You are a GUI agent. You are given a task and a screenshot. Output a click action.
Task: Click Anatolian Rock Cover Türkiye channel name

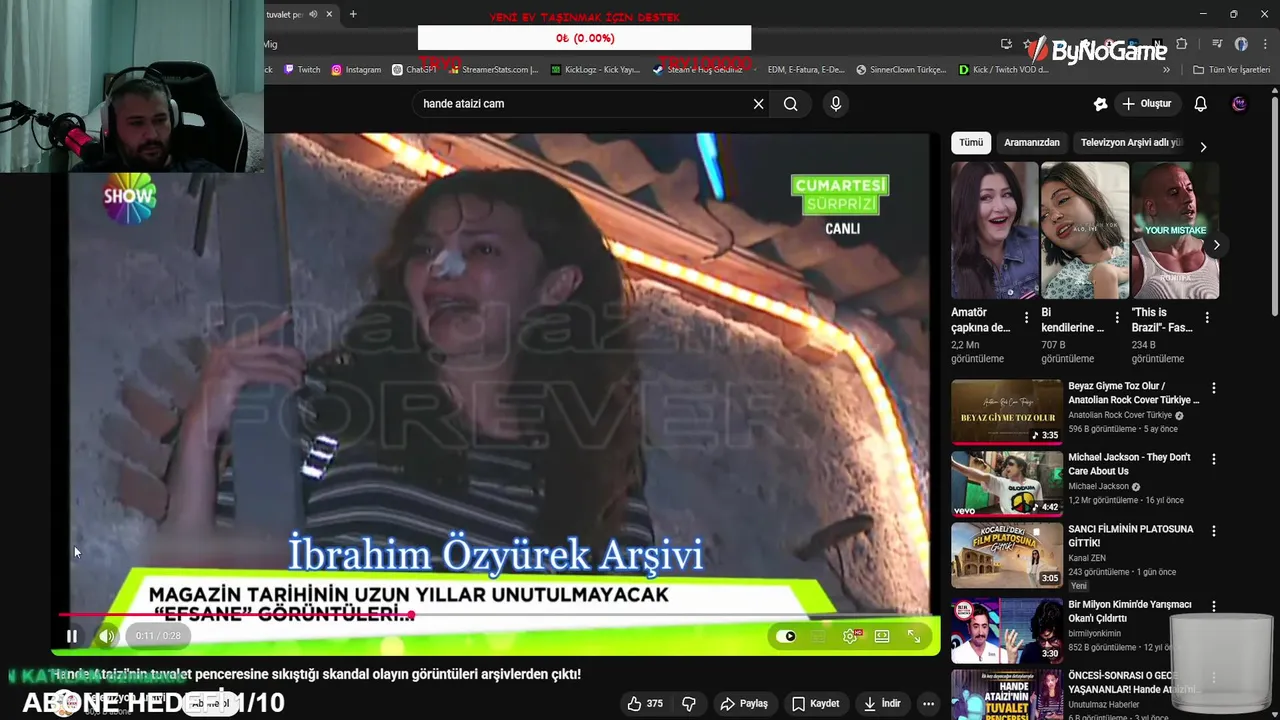(x=1120, y=415)
